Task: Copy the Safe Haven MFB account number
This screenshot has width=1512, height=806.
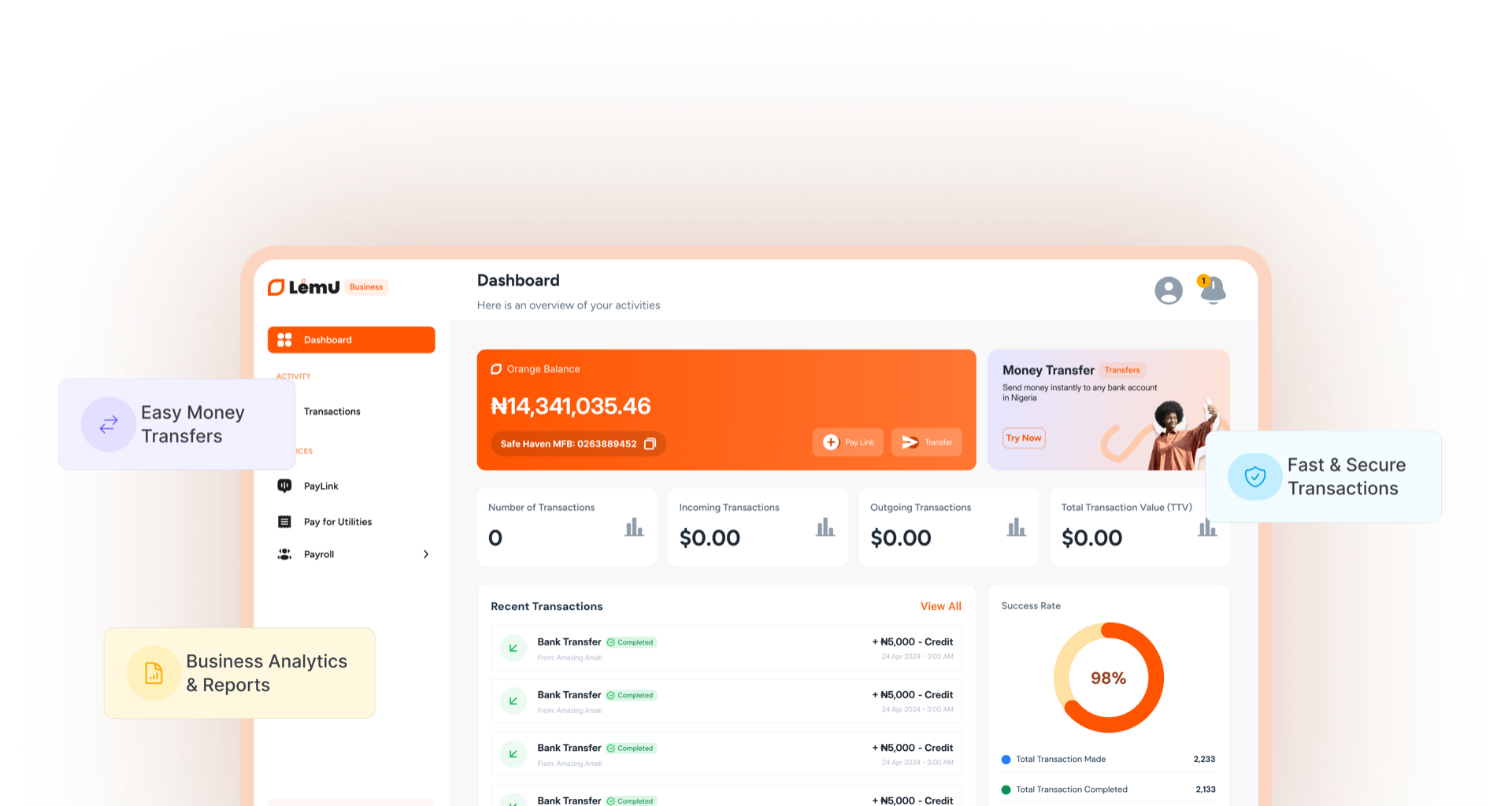Action: coord(650,444)
